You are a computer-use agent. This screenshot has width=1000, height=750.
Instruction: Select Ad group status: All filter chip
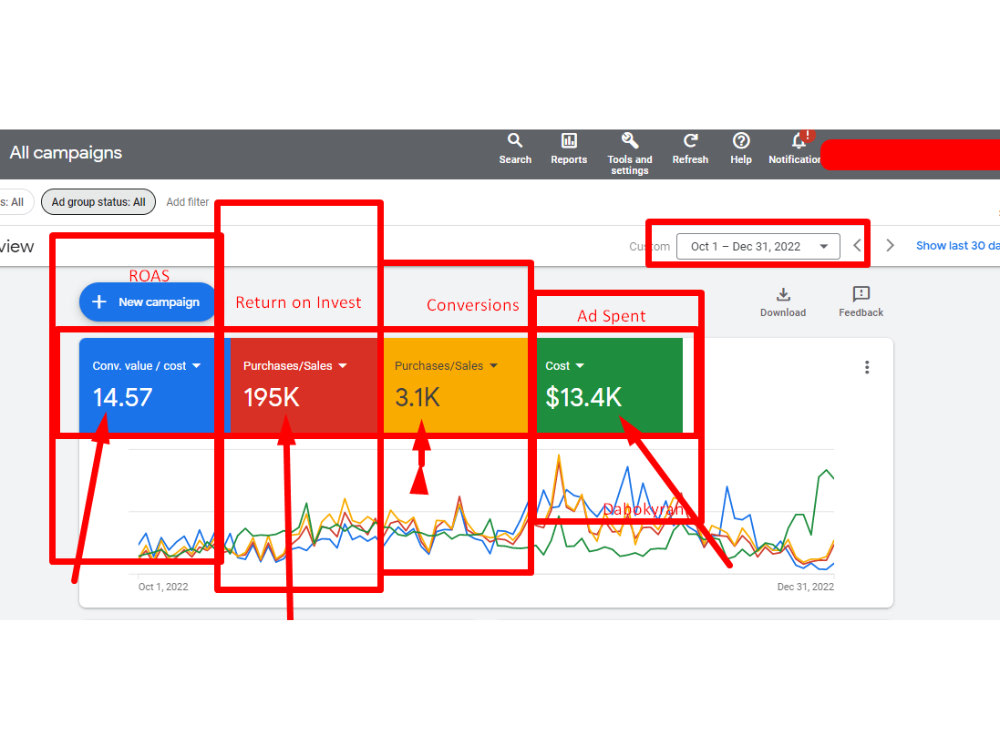click(x=98, y=202)
